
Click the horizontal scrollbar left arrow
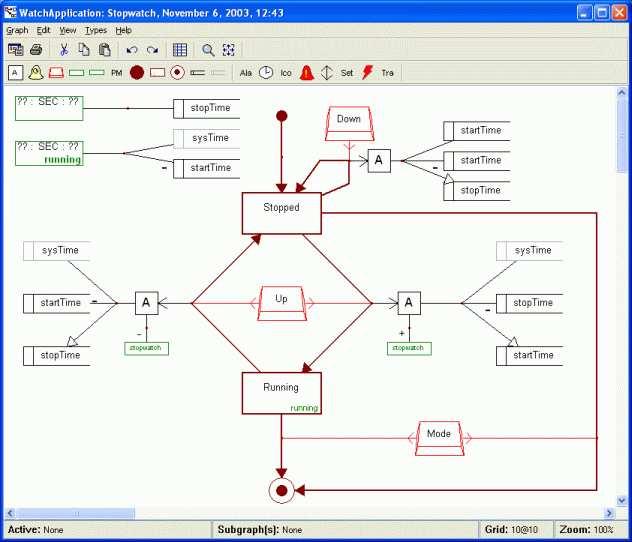10,513
